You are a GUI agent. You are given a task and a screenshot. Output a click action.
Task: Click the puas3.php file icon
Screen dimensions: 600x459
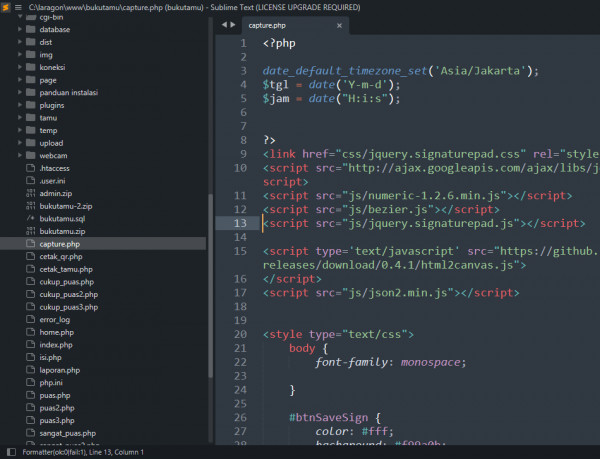pyautogui.click(x=31, y=420)
